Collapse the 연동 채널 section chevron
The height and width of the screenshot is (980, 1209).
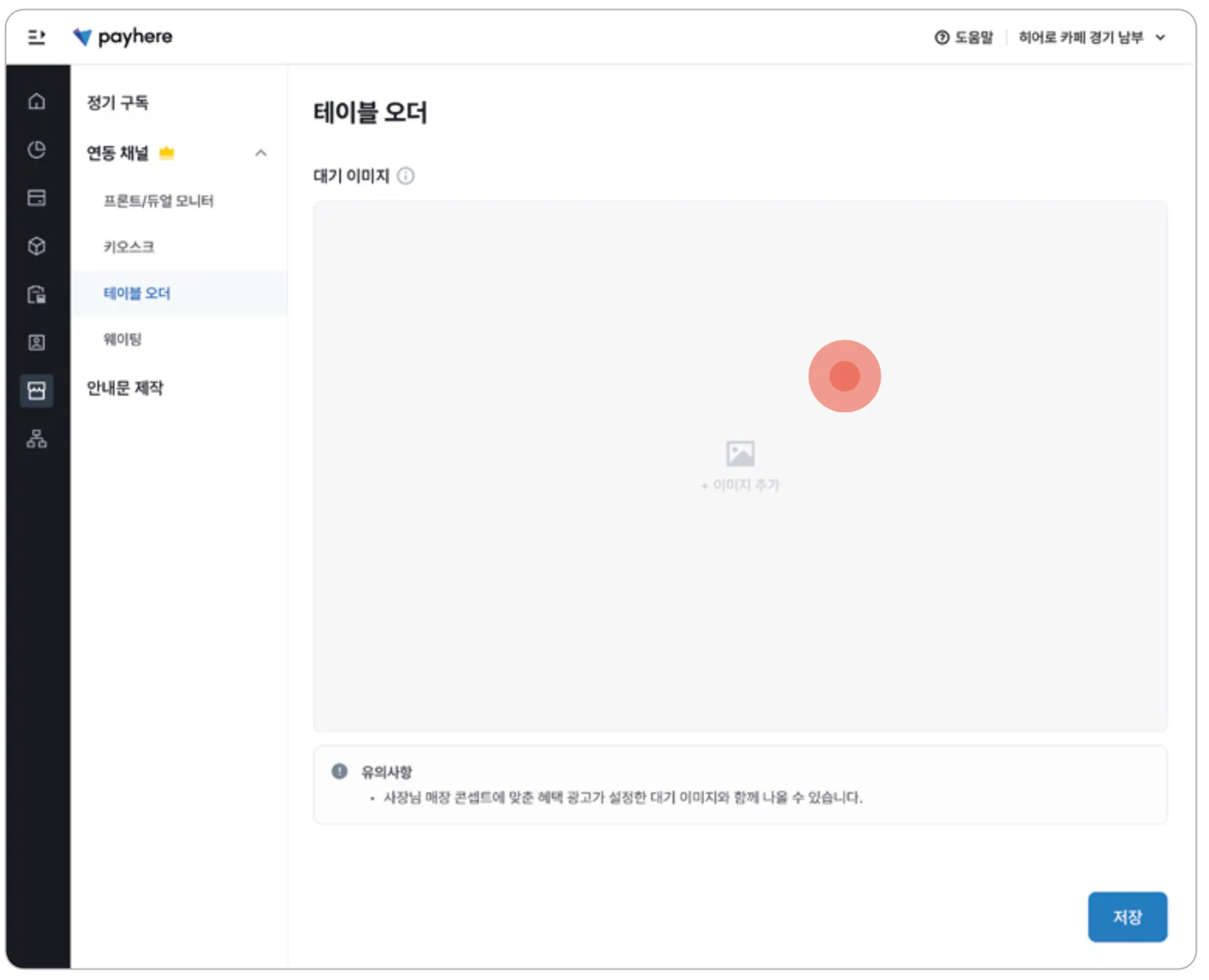click(261, 153)
